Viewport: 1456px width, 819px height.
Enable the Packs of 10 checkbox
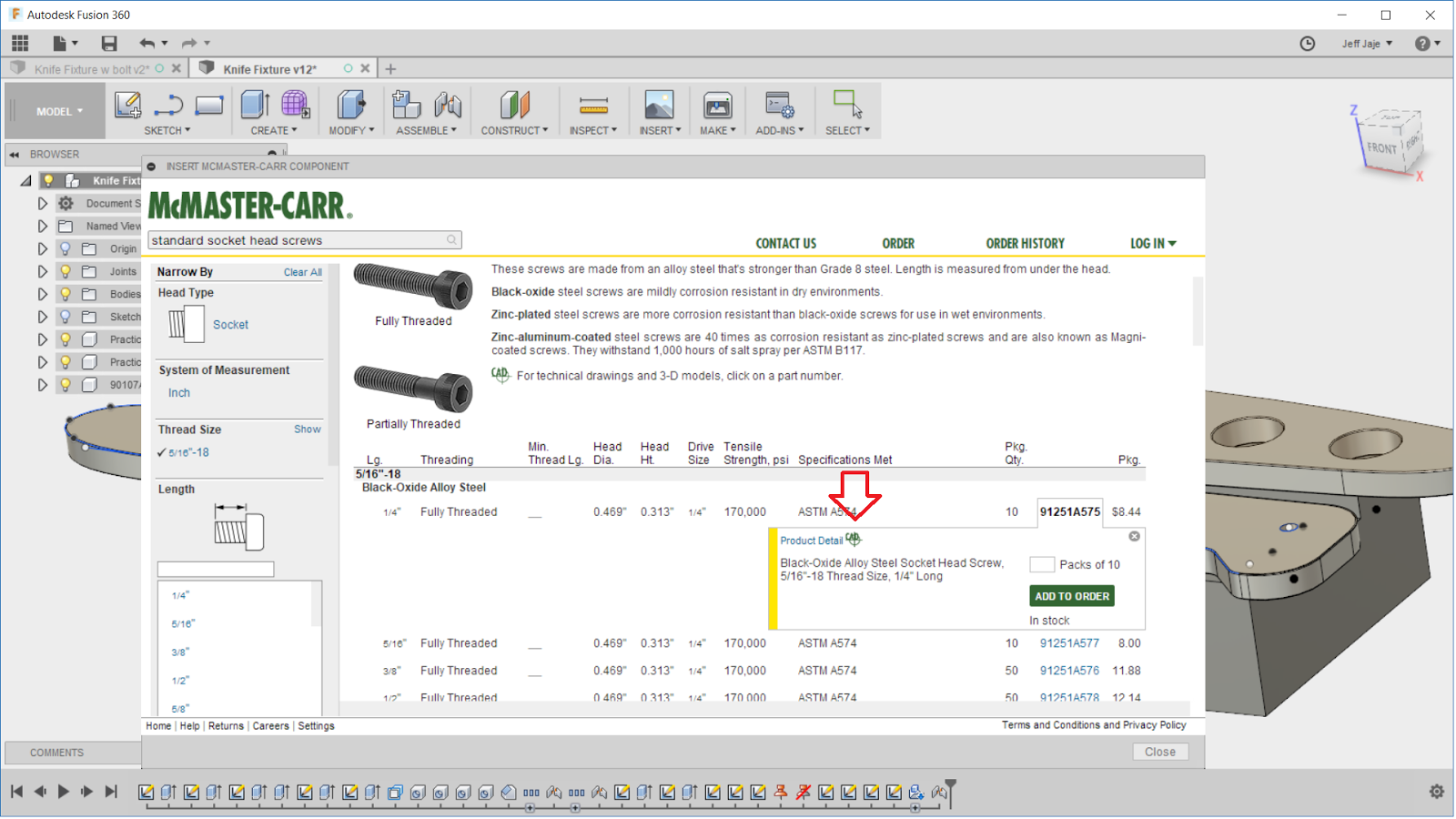pos(1041,564)
